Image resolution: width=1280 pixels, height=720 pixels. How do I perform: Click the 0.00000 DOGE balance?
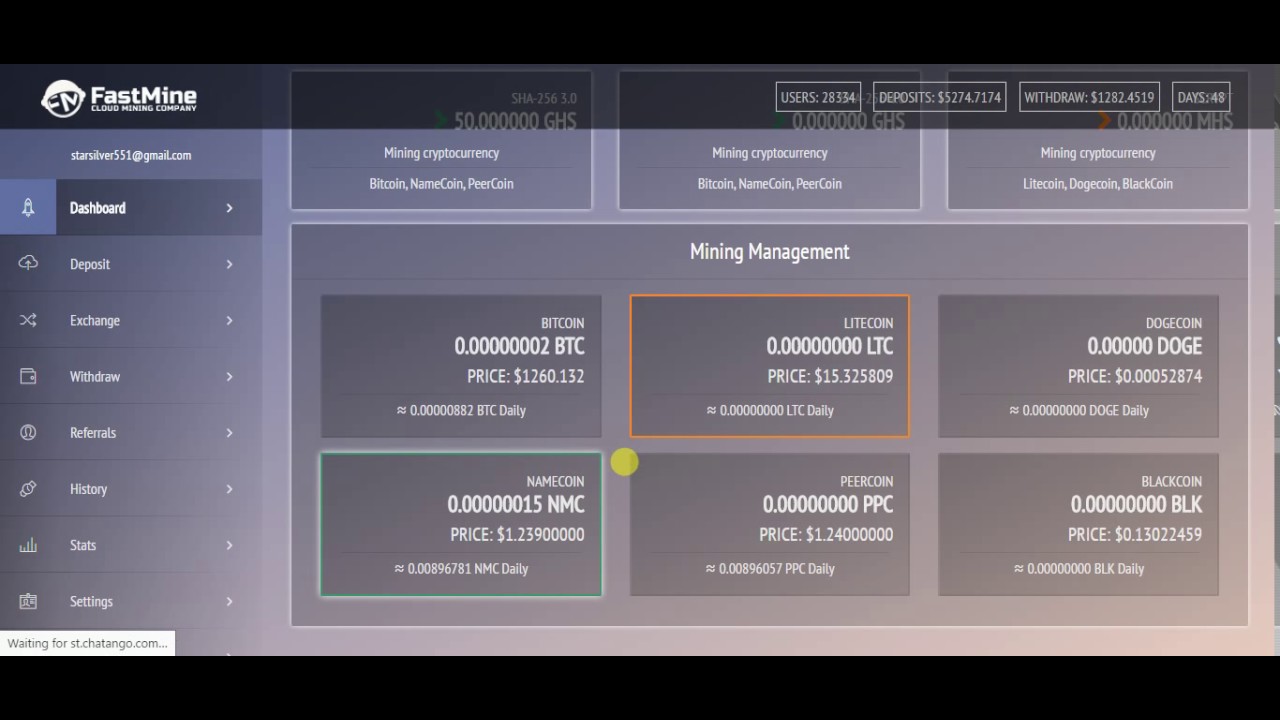(x=1145, y=346)
